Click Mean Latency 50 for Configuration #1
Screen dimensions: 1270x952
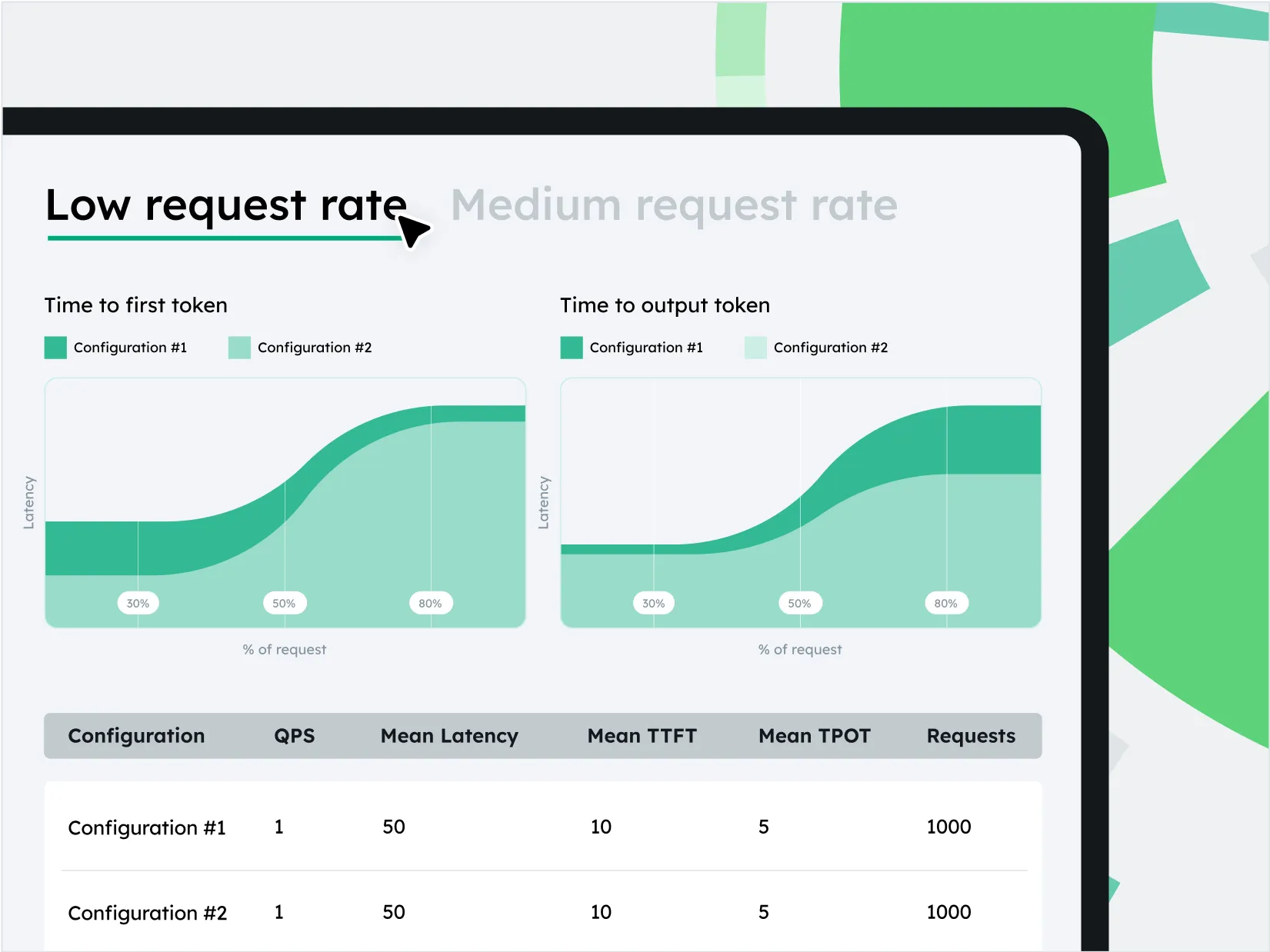(x=394, y=827)
